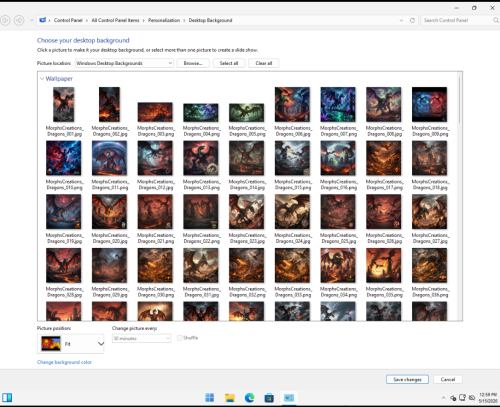Select wallpaper Dragons_031.jpg
Viewport: 500px width, 407px height.
201,265
